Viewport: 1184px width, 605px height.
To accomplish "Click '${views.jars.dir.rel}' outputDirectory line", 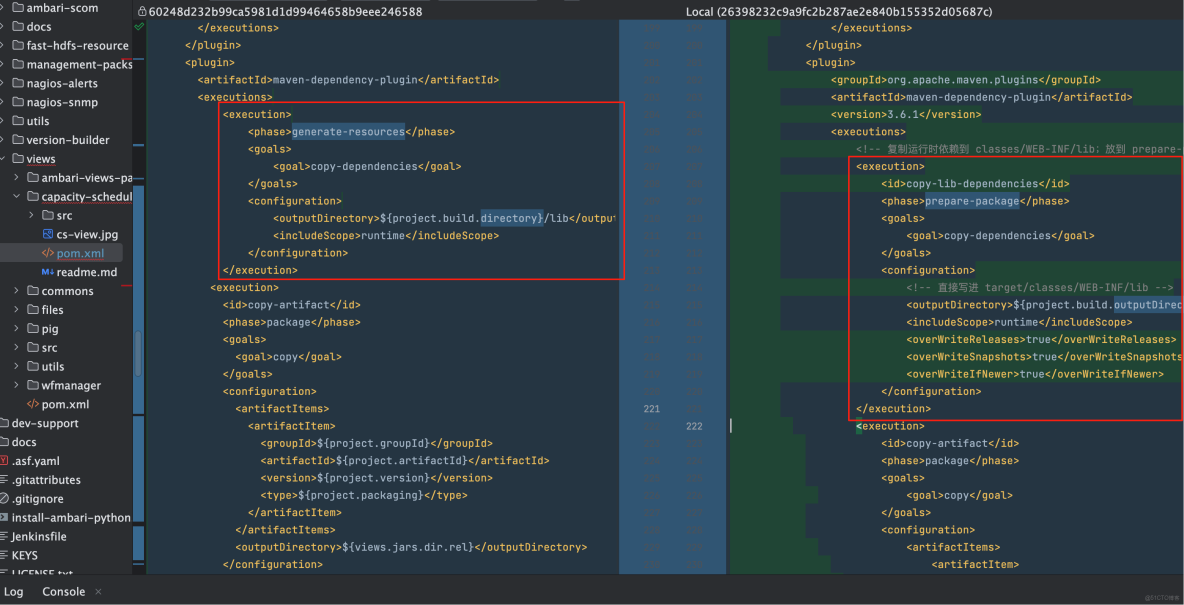I will pyautogui.click(x=412, y=547).
